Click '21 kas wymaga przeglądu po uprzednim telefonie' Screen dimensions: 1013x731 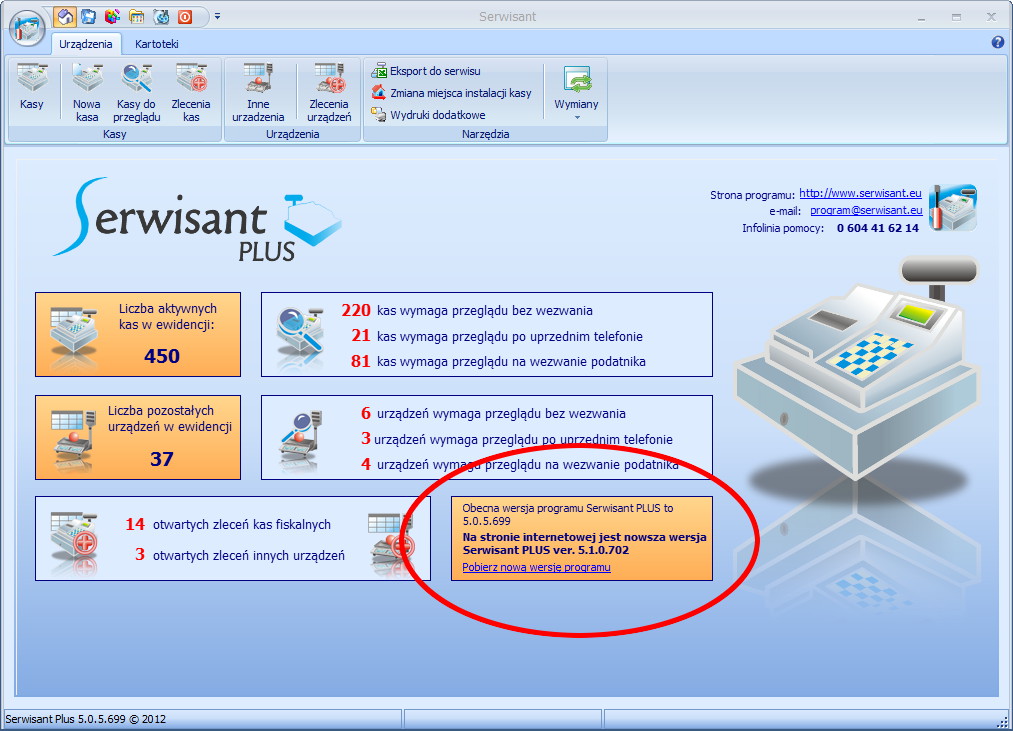(497, 336)
